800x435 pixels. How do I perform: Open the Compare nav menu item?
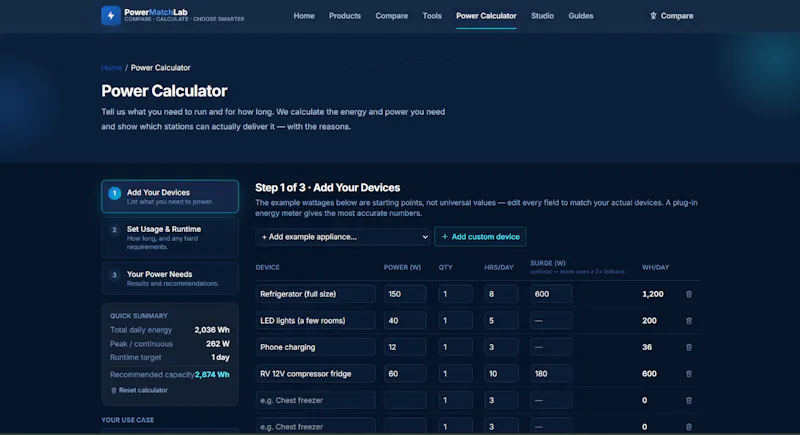coord(391,16)
